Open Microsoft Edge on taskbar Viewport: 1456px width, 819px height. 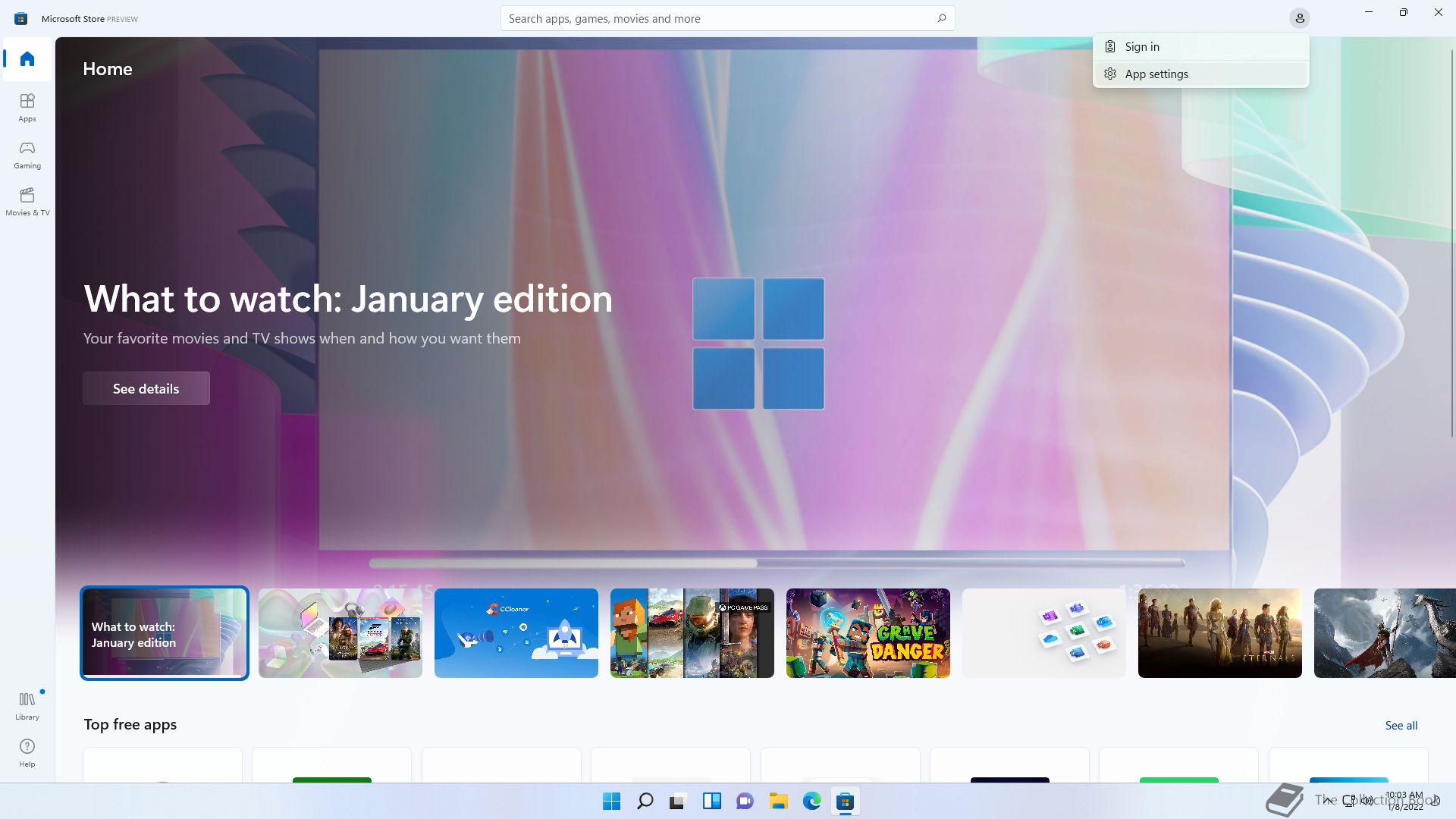[x=811, y=801]
